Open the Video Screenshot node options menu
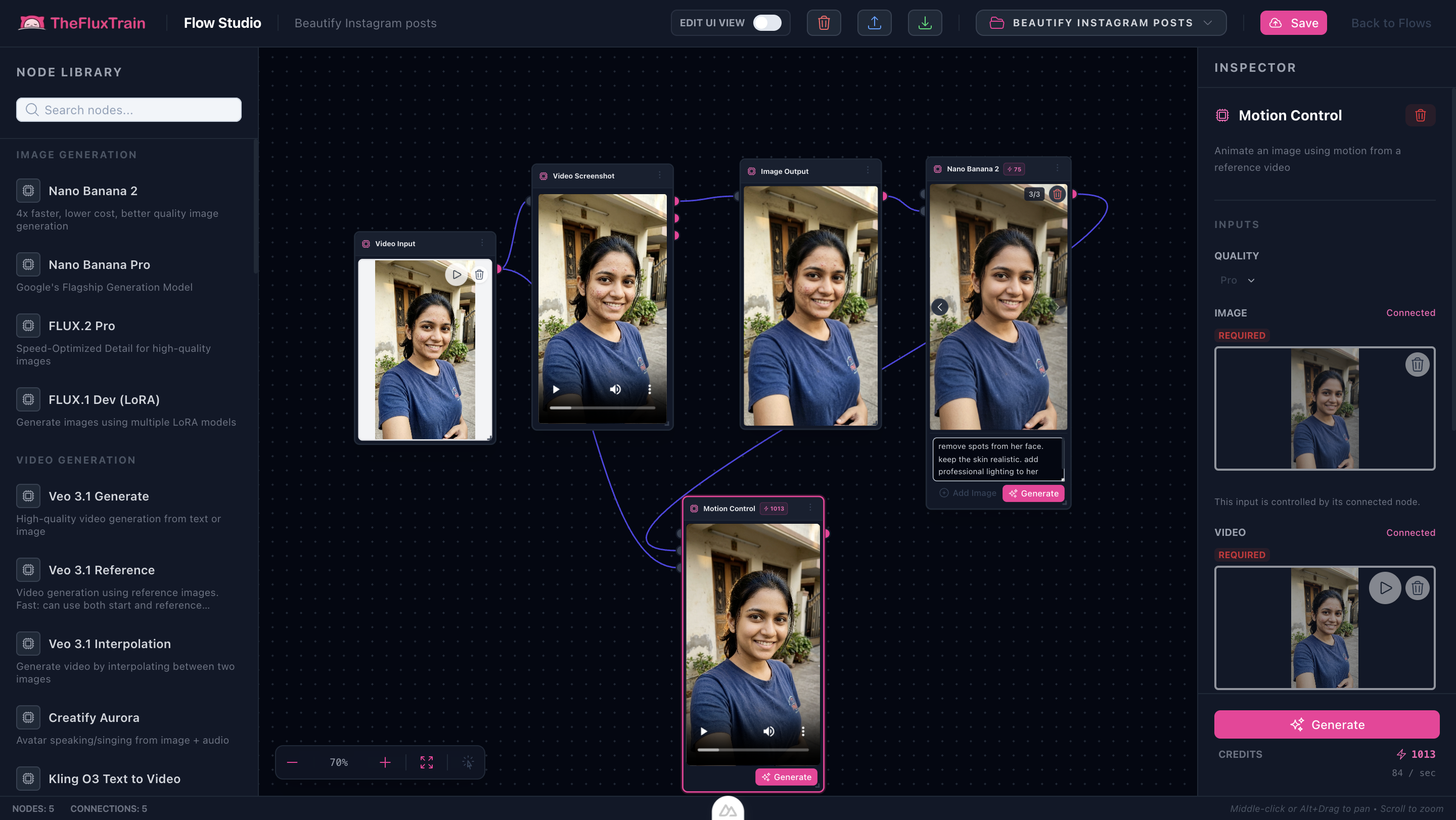This screenshot has width=1456, height=820. [660, 175]
